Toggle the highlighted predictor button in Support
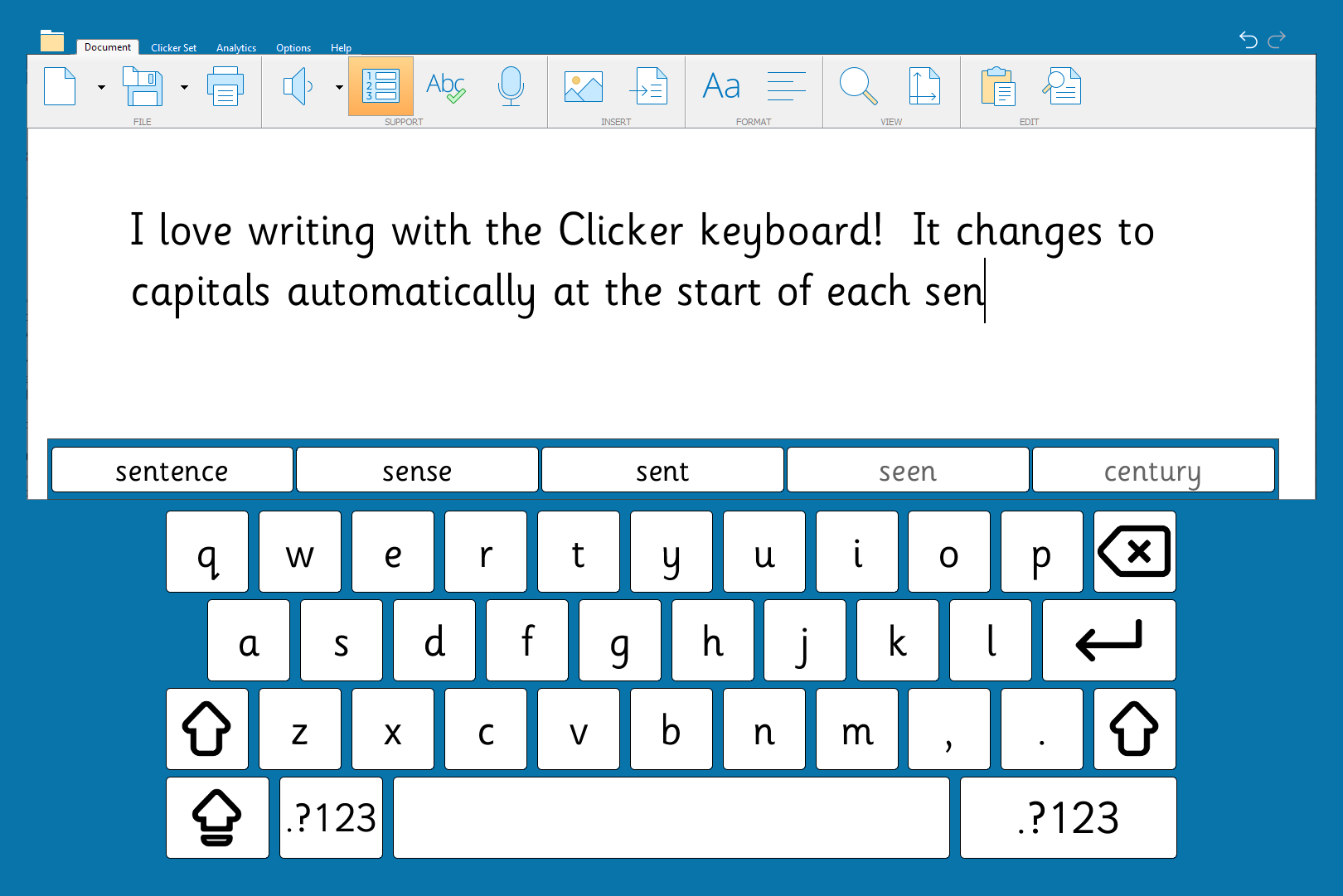This screenshot has width=1343, height=896. [381, 87]
